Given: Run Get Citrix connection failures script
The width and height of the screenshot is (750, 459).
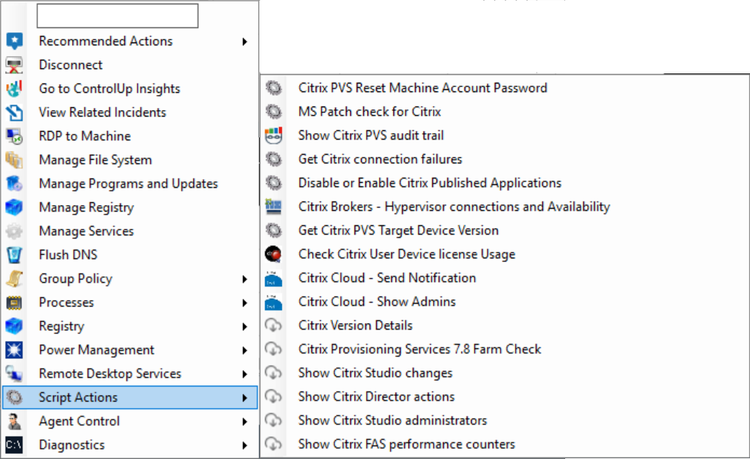Looking at the screenshot, I should tap(505, 159).
